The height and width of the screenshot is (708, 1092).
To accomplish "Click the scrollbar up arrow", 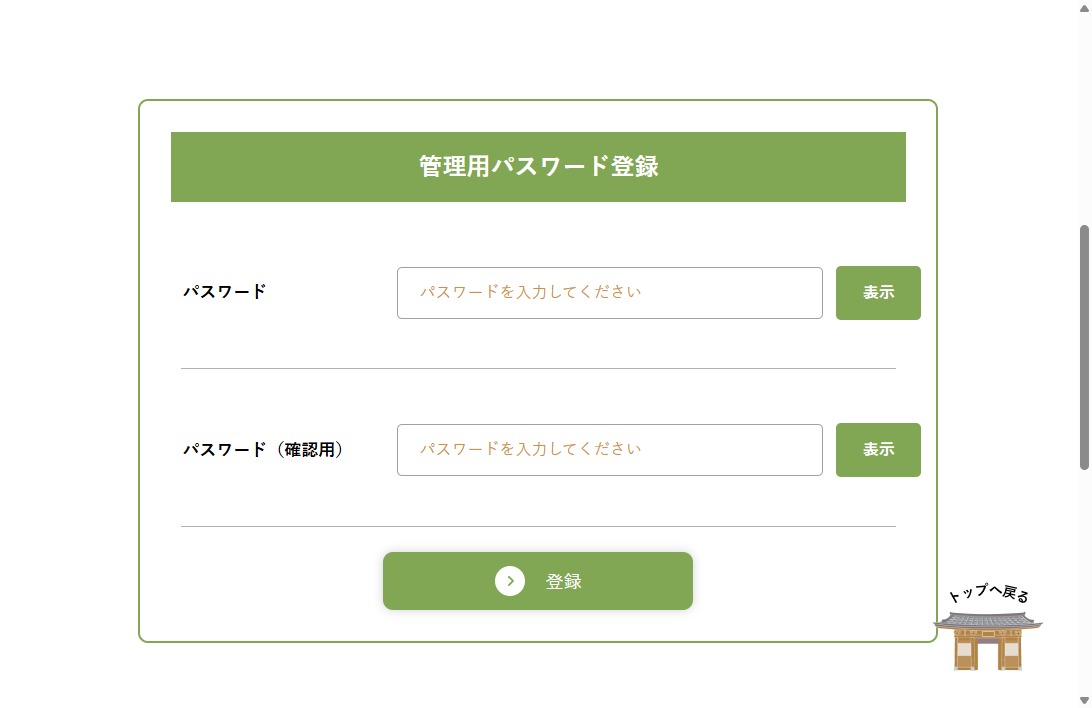I will click(1084, 7).
